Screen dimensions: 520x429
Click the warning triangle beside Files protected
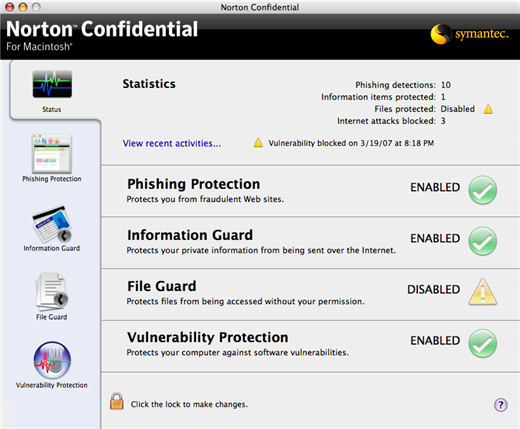tap(488, 109)
